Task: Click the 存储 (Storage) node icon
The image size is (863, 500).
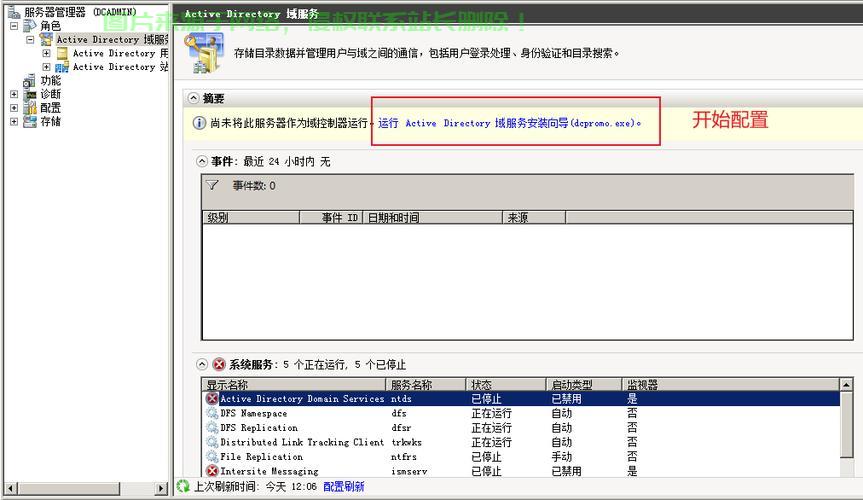Action: [x=30, y=122]
